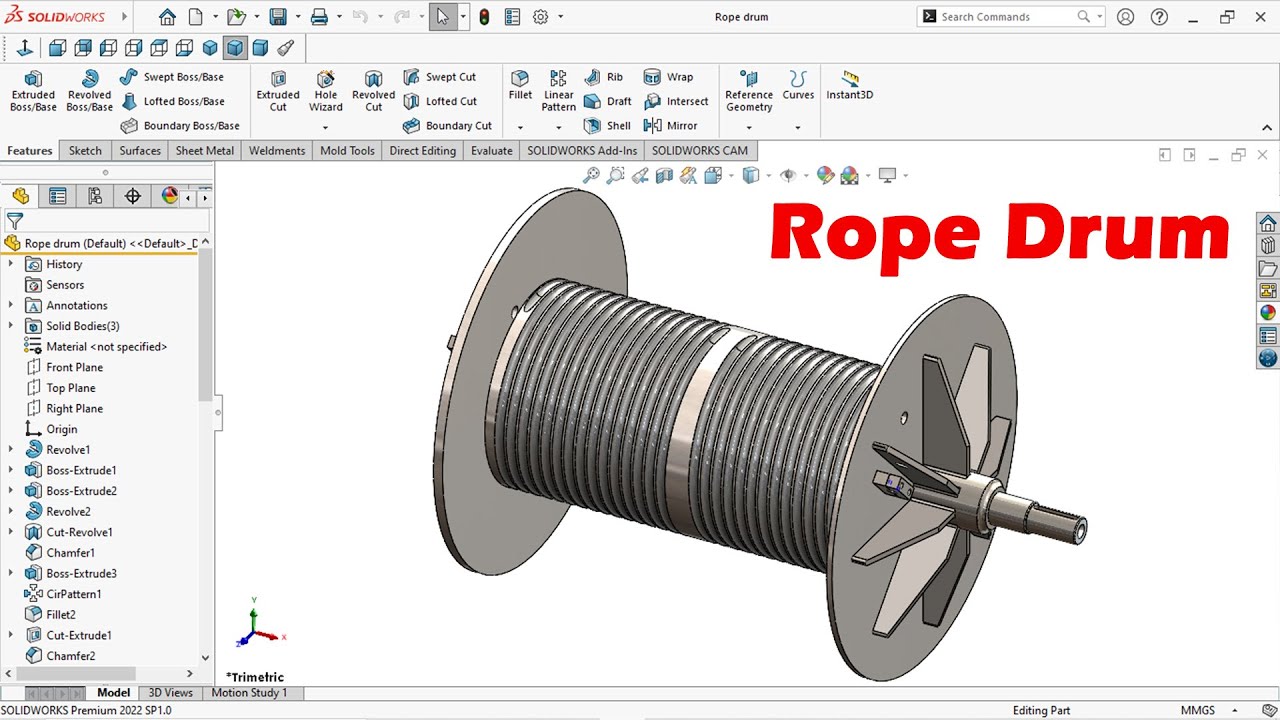Apply the Fillet feature
This screenshot has width=1280, height=720.
[x=520, y=85]
